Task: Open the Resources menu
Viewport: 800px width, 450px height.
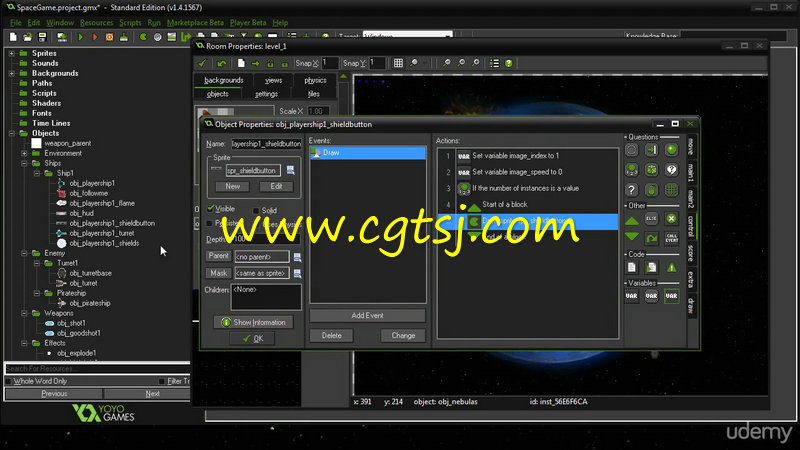Action: 96,22
